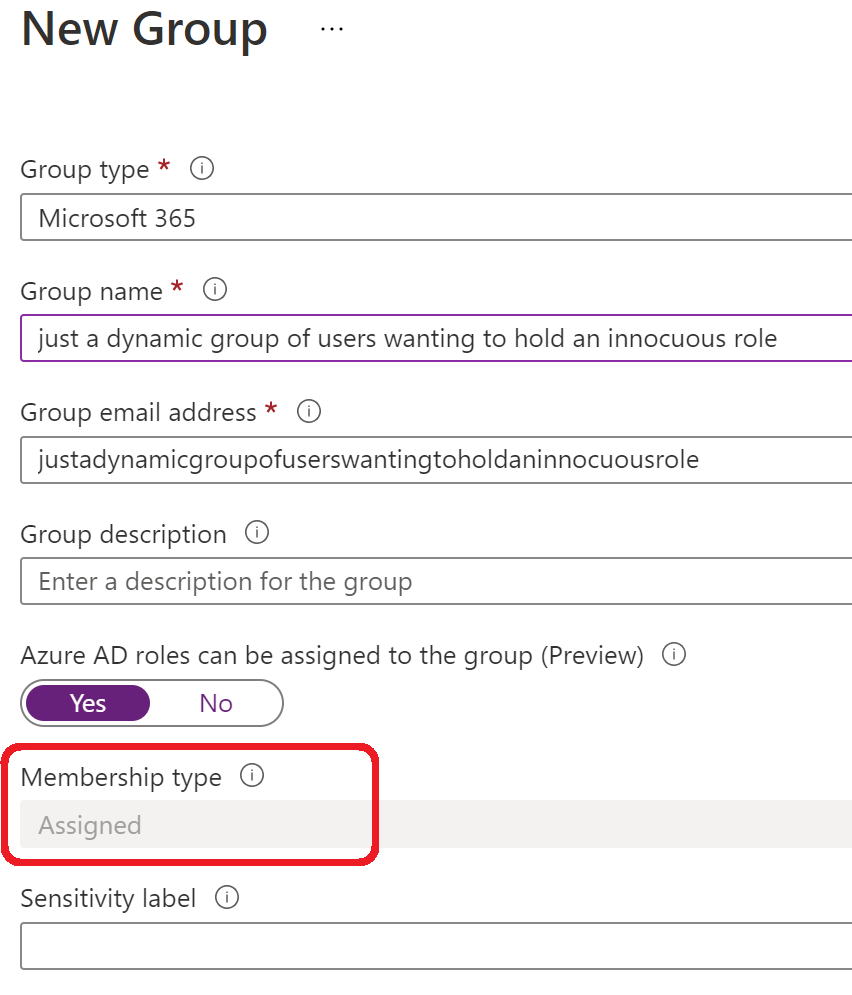Switch the Azure AD roles toggle to No
Image resolution: width=852 pixels, height=995 pixels.
(216, 703)
